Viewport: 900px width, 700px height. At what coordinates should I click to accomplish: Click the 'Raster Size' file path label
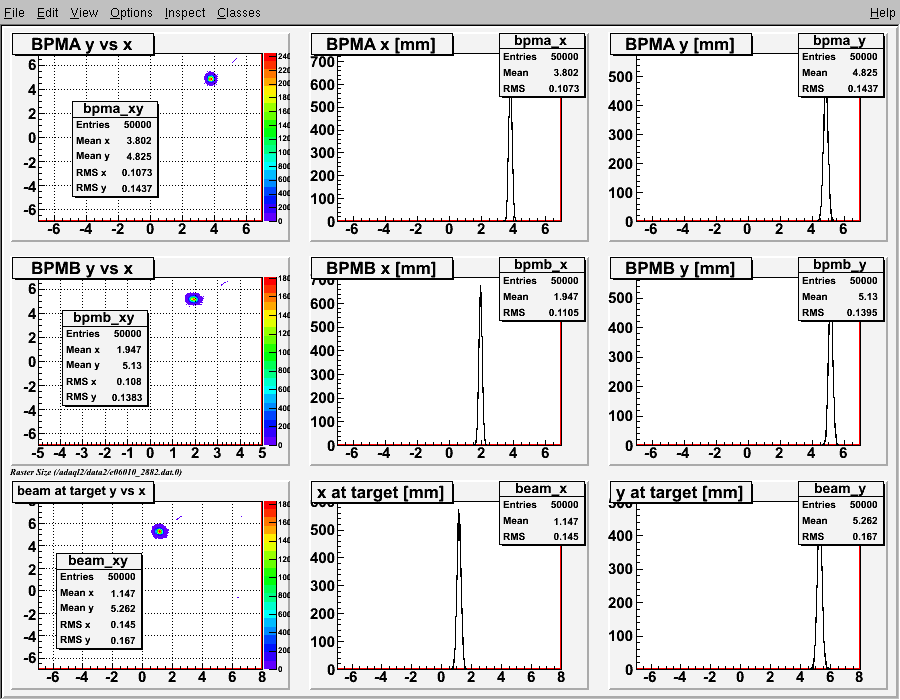click(96, 472)
